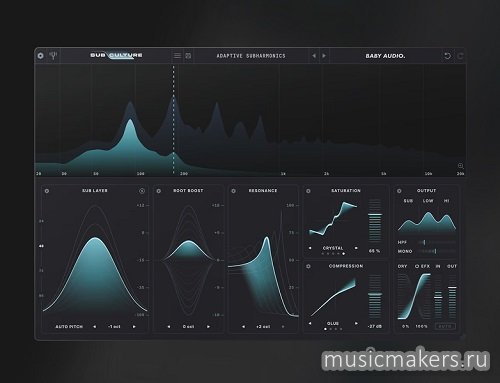Open the preset list hamburger menu

pos(177,56)
